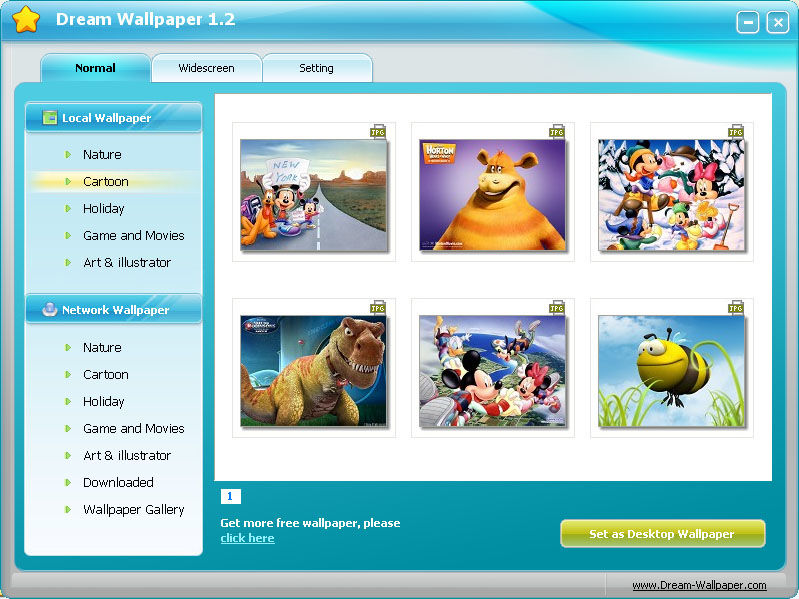
Task: Click green arrow beside Downloaded
Action: [x=68, y=482]
